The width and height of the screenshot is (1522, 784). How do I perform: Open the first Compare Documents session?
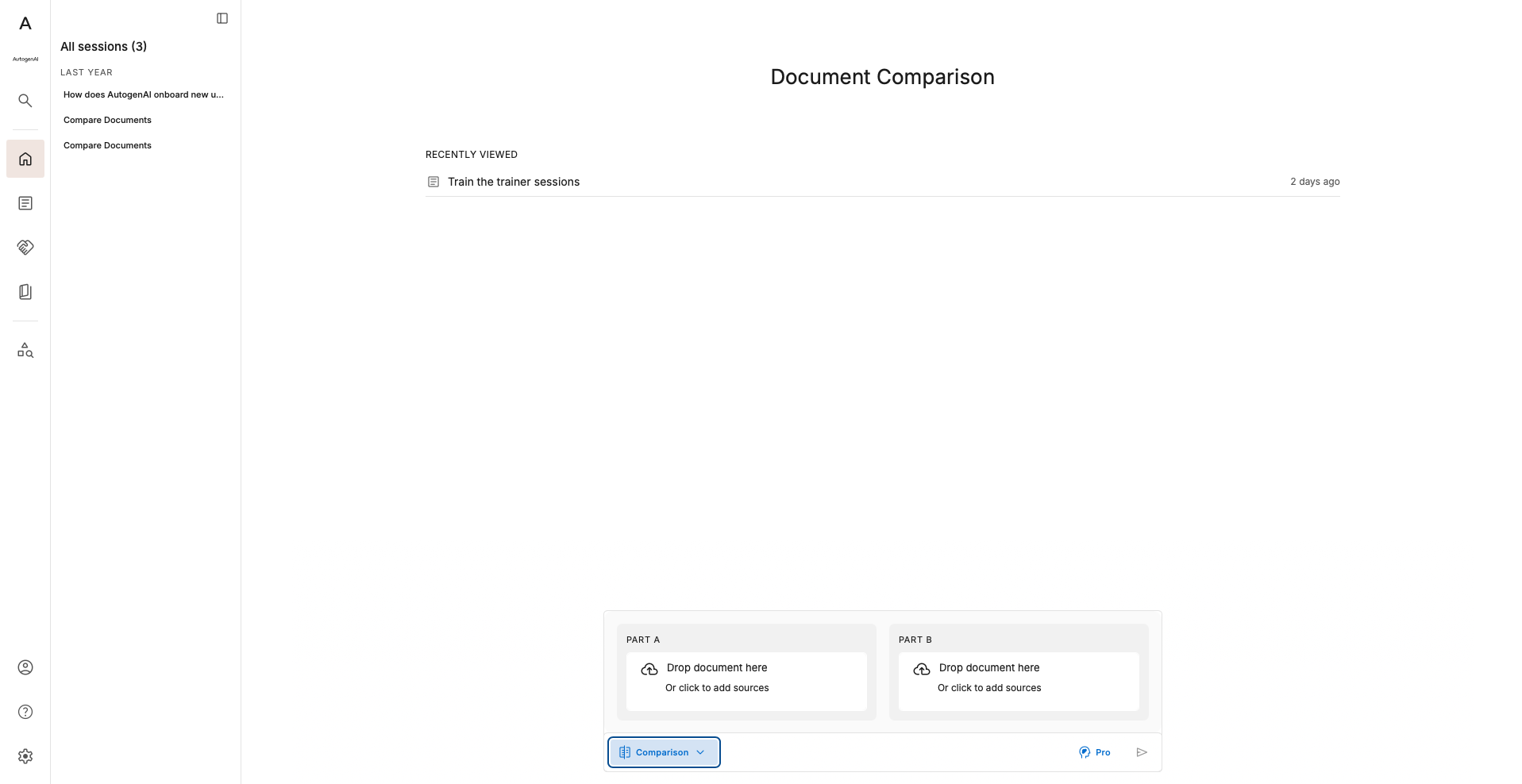[107, 120]
